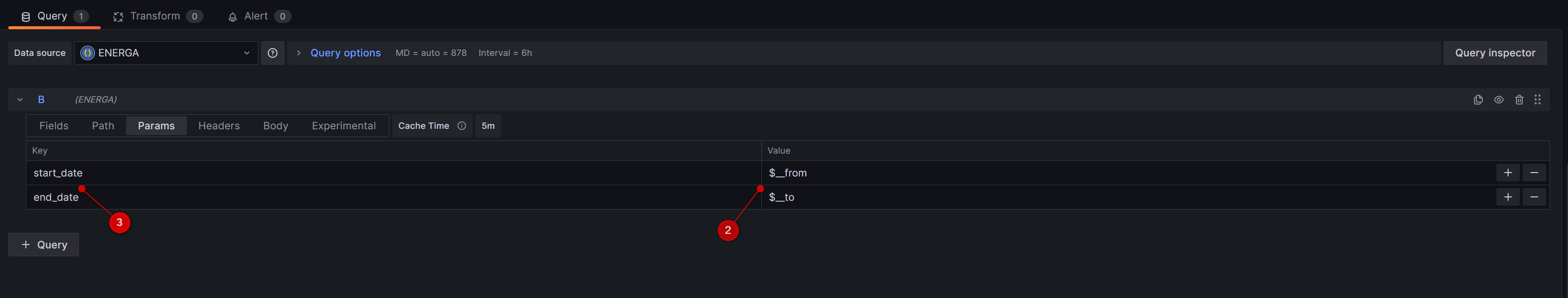Remove the end_date parameter row with minus
This screenshot has width=1568, height=298.
tap(1534, 196)
